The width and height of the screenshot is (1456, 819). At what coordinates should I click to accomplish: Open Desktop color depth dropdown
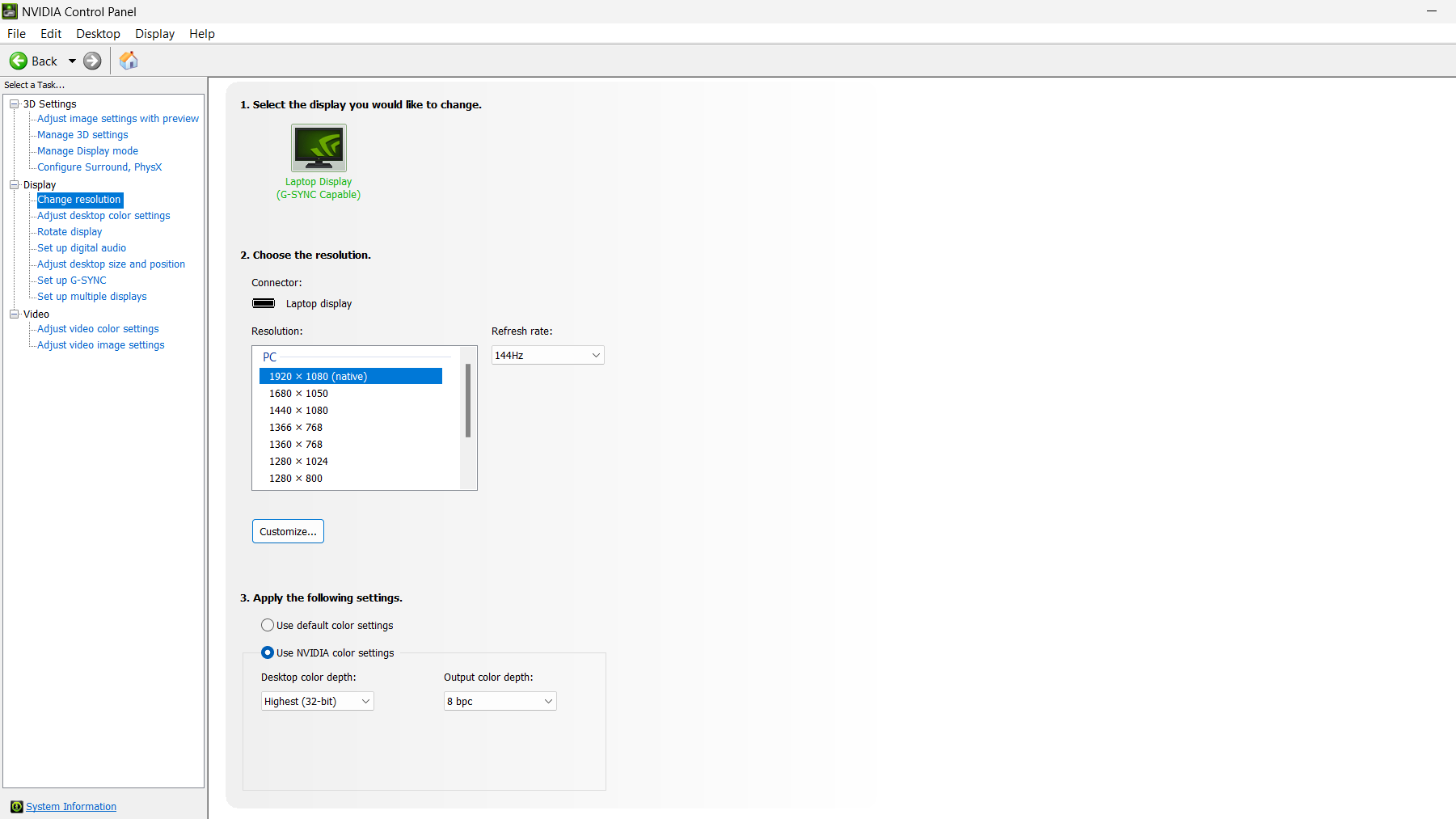(317, 701)
